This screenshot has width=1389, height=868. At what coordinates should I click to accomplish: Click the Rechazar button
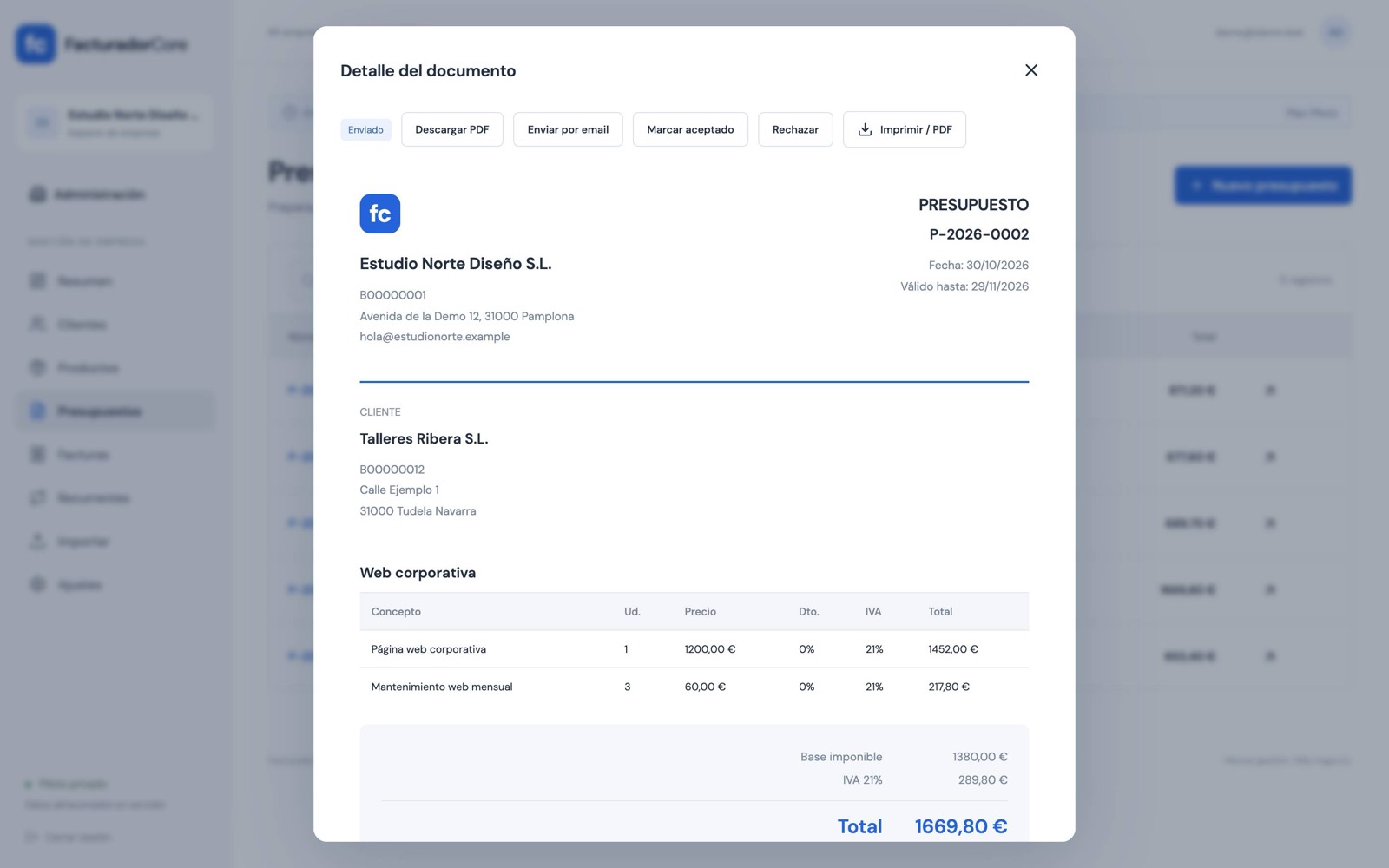(x=795, y=129)
